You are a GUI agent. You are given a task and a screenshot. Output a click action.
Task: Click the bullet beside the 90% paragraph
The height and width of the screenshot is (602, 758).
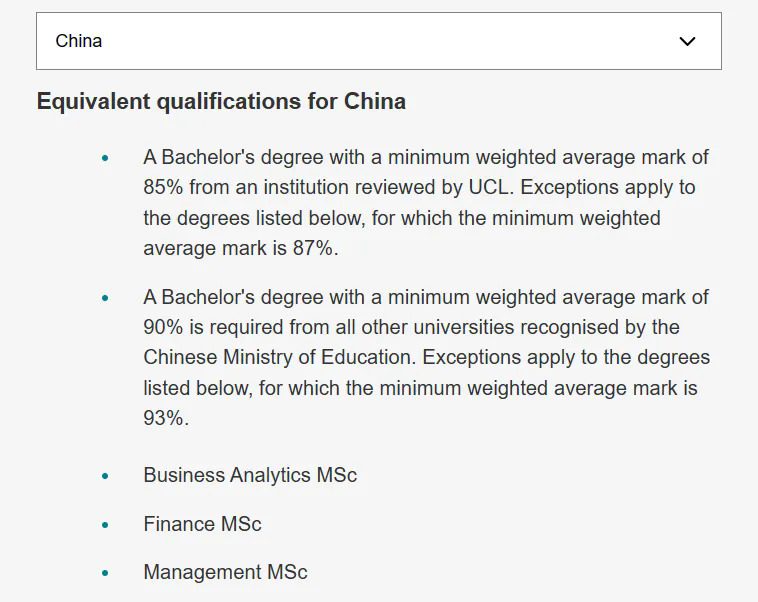click(105, 298)
